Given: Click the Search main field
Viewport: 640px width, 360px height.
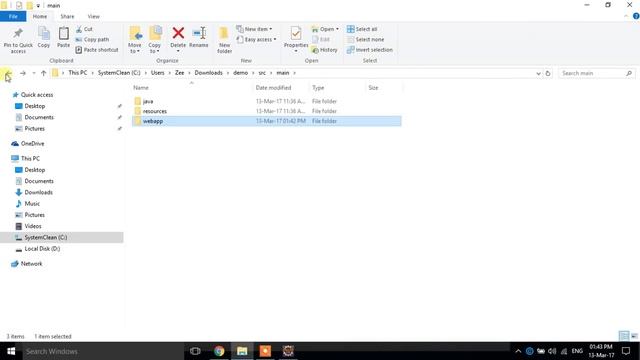Looking at the screenshot, I should click(596, 73).
